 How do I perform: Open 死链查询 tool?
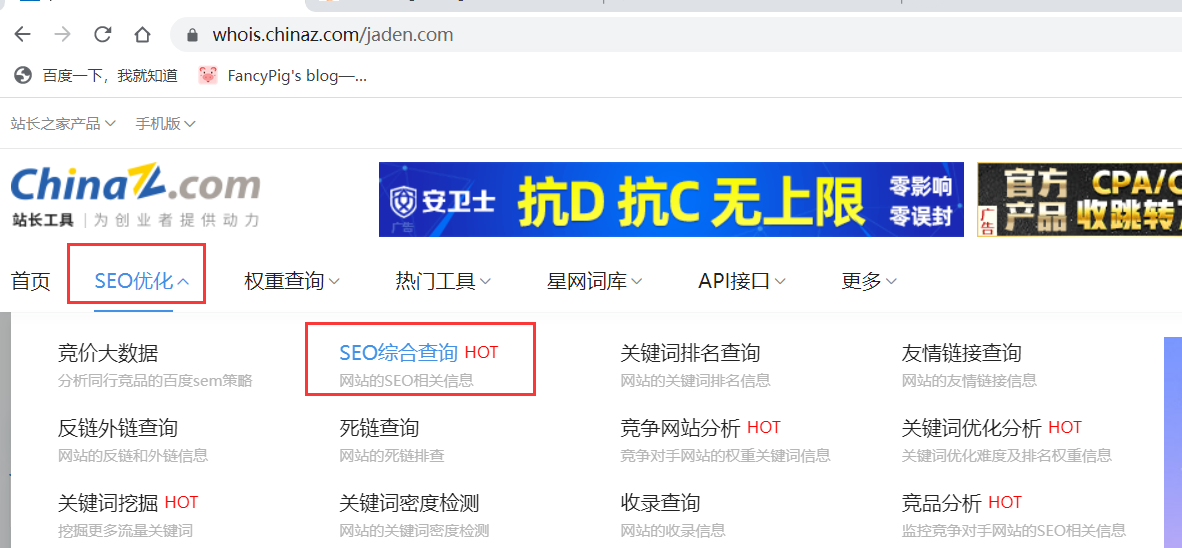pyautogui.click(x=379, y=428)
